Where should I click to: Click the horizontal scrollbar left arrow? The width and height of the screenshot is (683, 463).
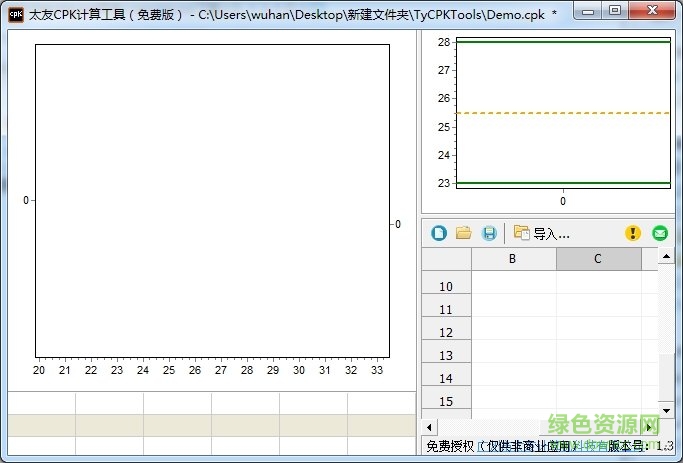pos(429,427)
